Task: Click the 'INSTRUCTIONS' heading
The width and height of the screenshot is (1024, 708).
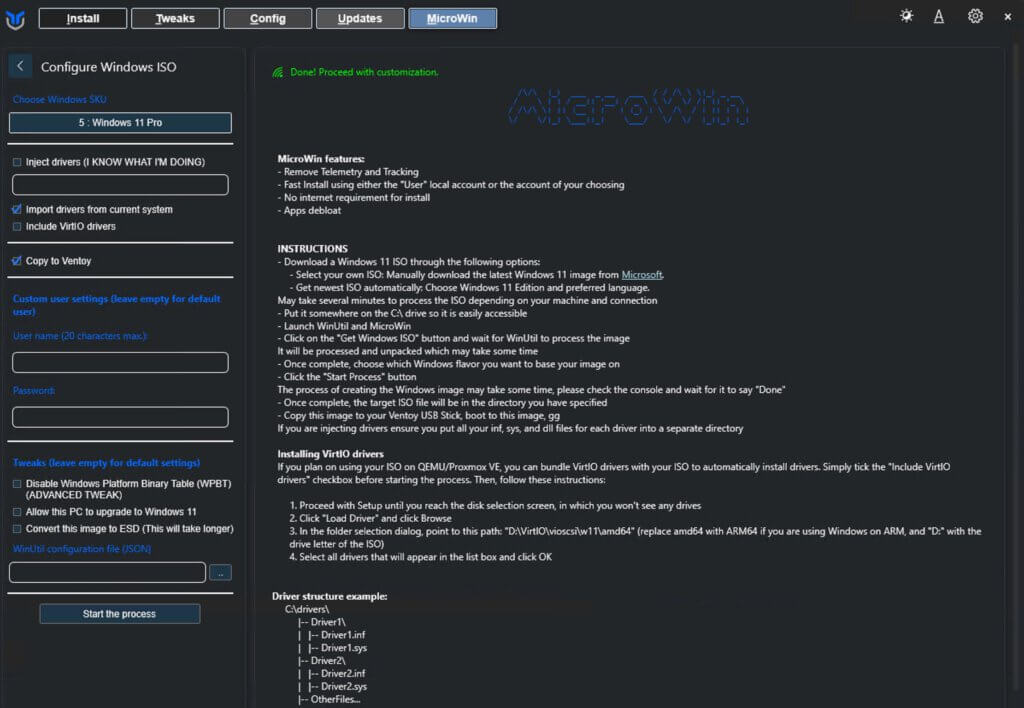Action: (313, 249)
